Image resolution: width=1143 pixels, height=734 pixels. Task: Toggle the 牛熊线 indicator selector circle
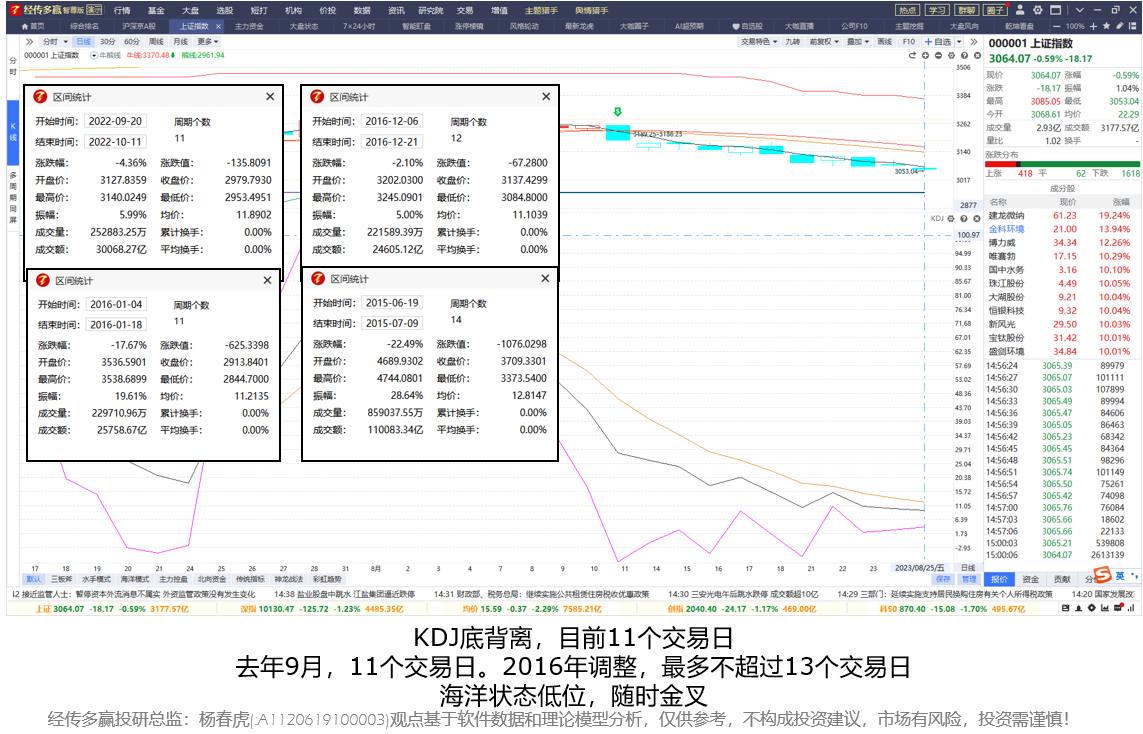pos(93,55)
